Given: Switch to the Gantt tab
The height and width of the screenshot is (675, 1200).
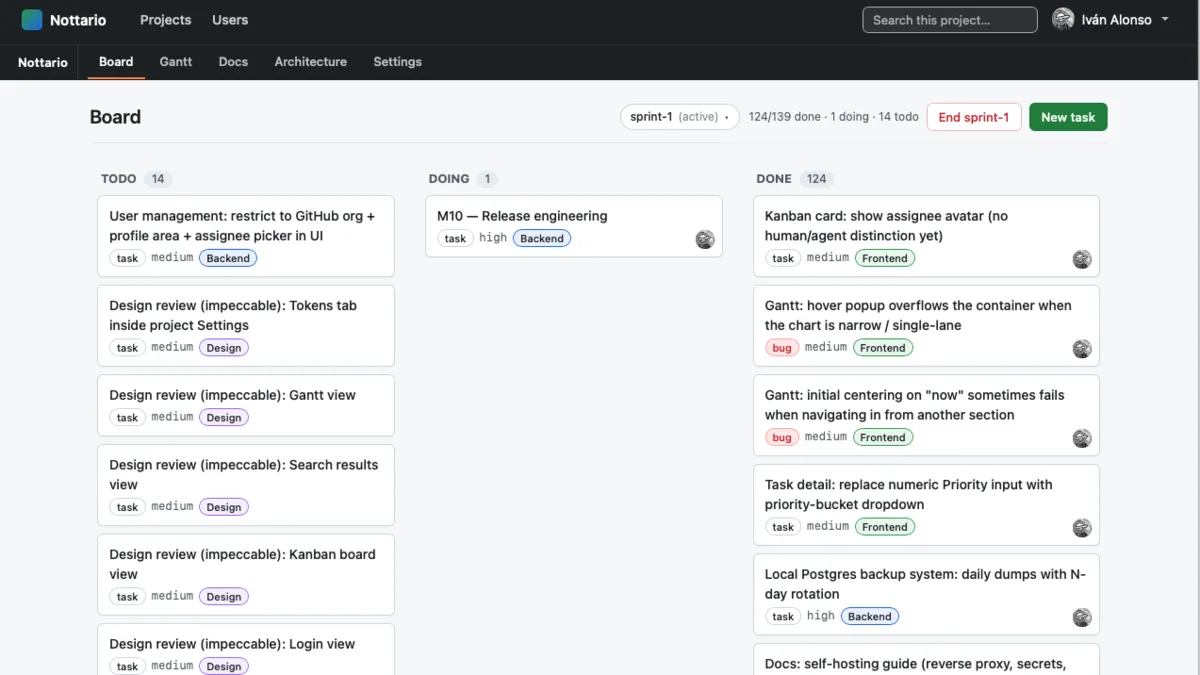Looking at the screenshot, I should [176, 62].
